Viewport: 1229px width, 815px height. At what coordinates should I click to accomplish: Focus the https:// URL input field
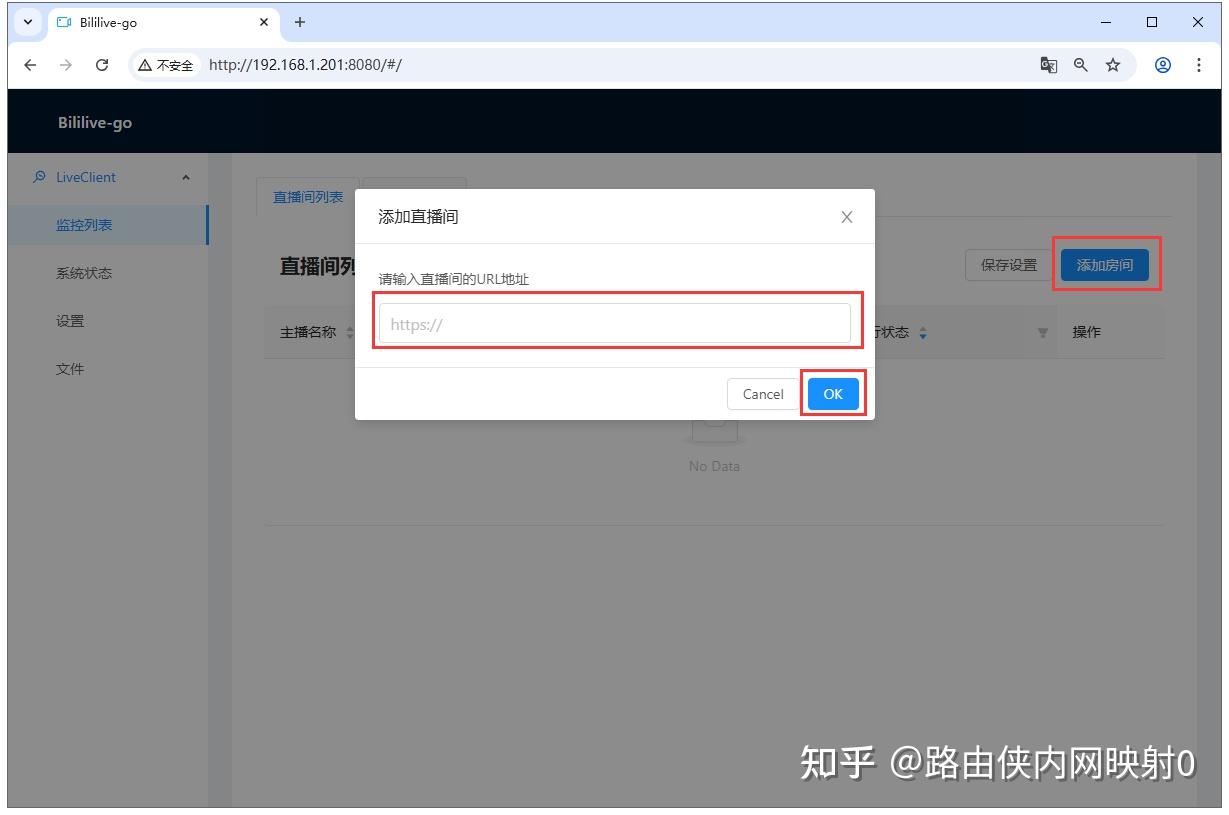(x=614, y=324)
